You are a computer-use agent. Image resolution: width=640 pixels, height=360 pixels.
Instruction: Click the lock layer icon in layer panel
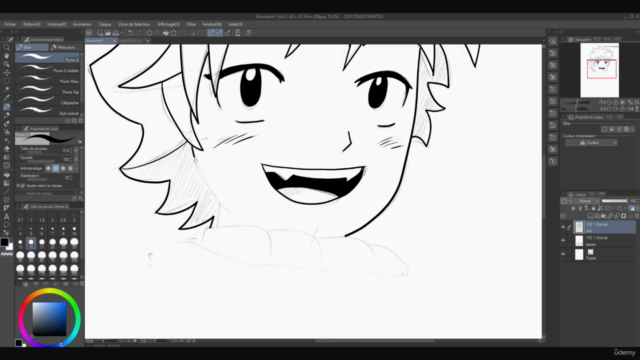tap(593, 208)
